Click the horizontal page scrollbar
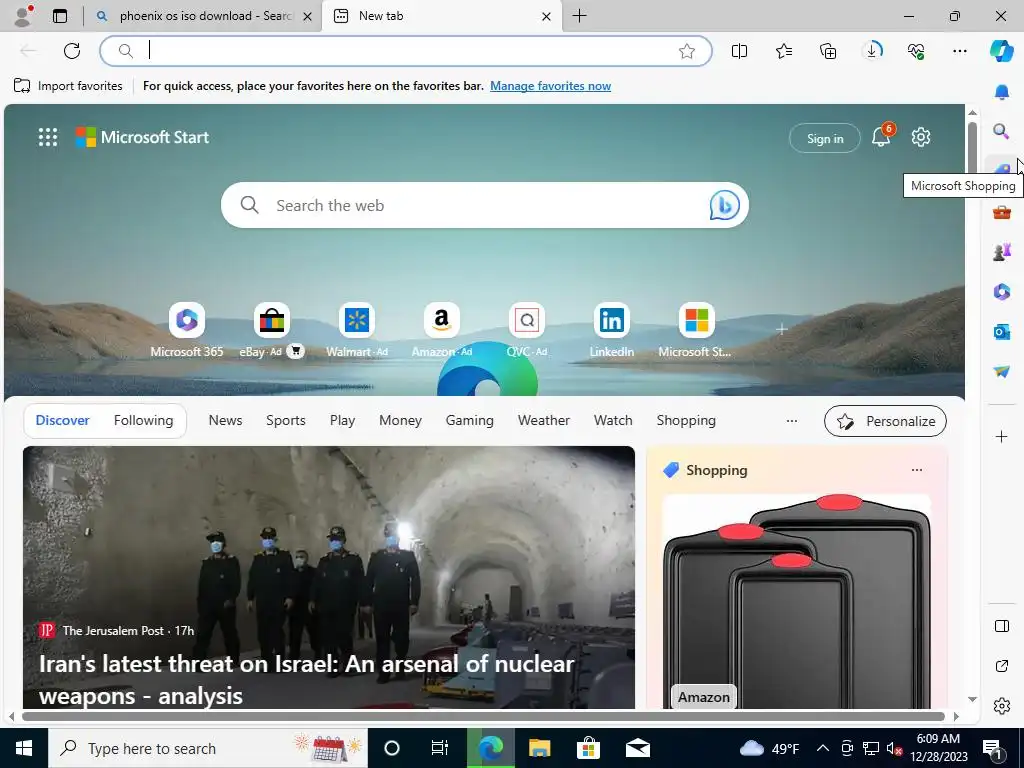 click(483, 716)
